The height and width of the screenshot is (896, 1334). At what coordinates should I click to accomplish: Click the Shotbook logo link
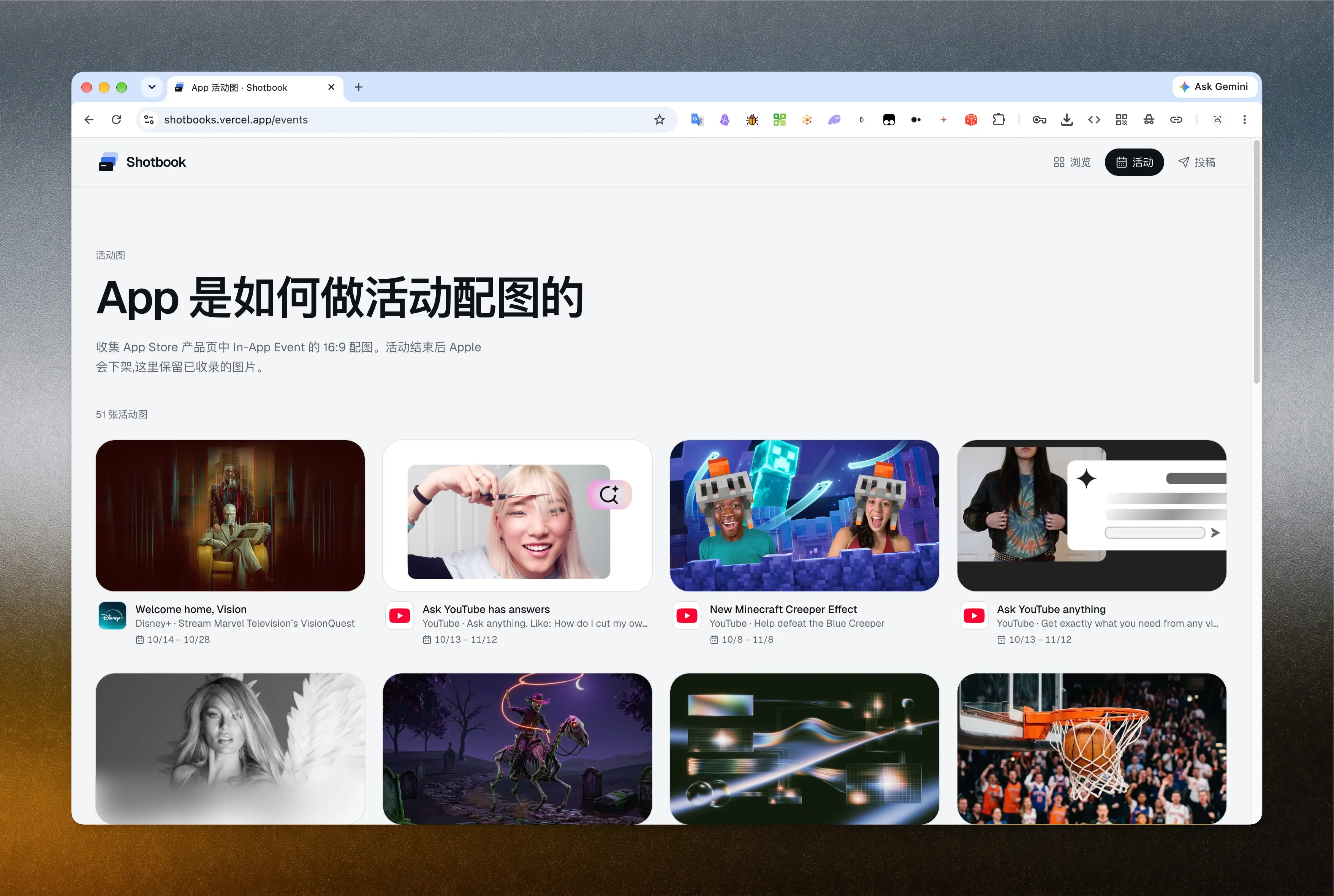pyautogui.click(x=142, y=162)
